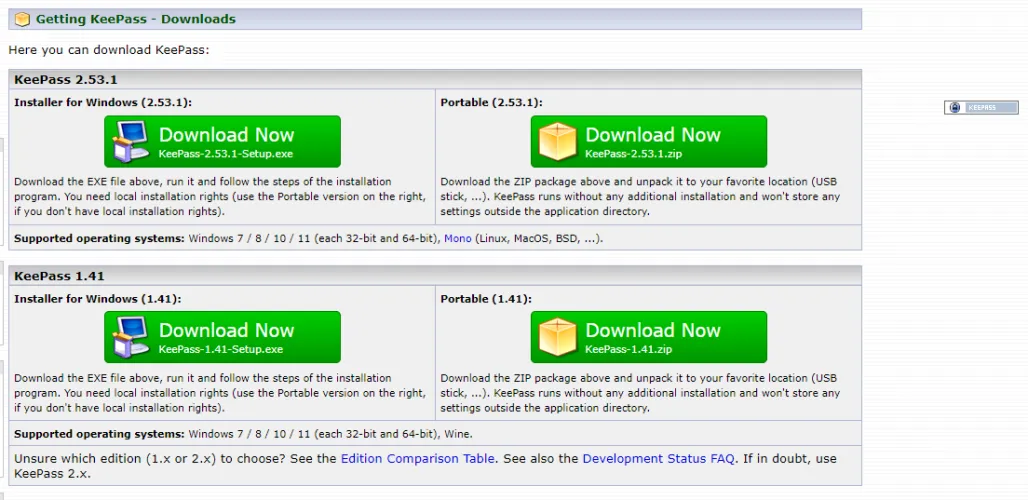Click the Installer for Windows (1.41) label
The width and height of the screenshot is (1028, 500).
(x=97, y=298)
